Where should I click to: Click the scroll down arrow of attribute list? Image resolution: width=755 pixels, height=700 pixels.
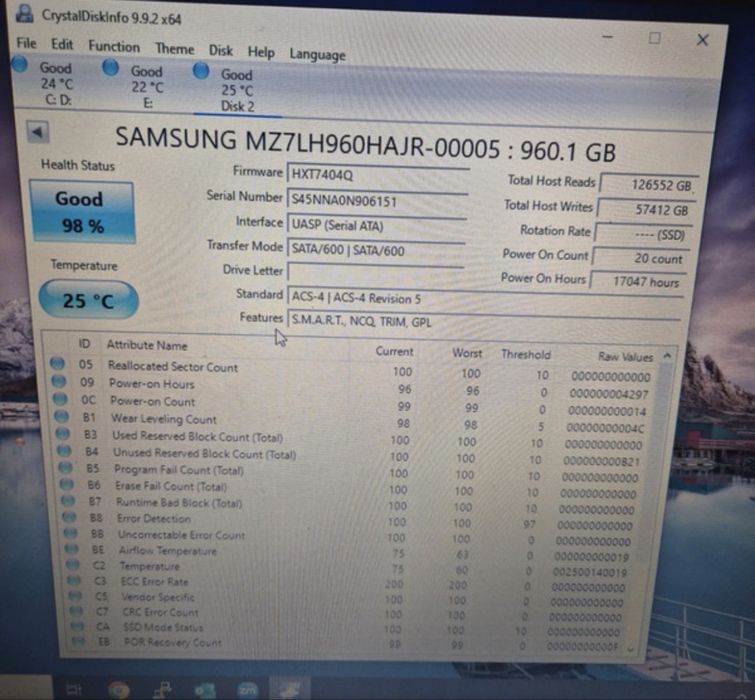click(x=631, y=650)
